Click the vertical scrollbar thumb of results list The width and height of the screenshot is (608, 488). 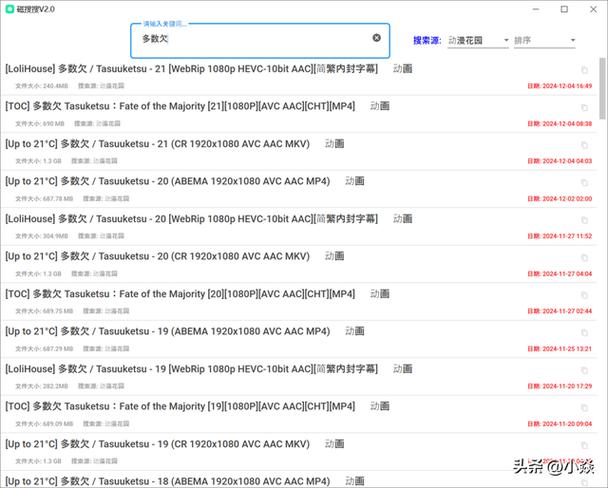[x=602, y=88]
